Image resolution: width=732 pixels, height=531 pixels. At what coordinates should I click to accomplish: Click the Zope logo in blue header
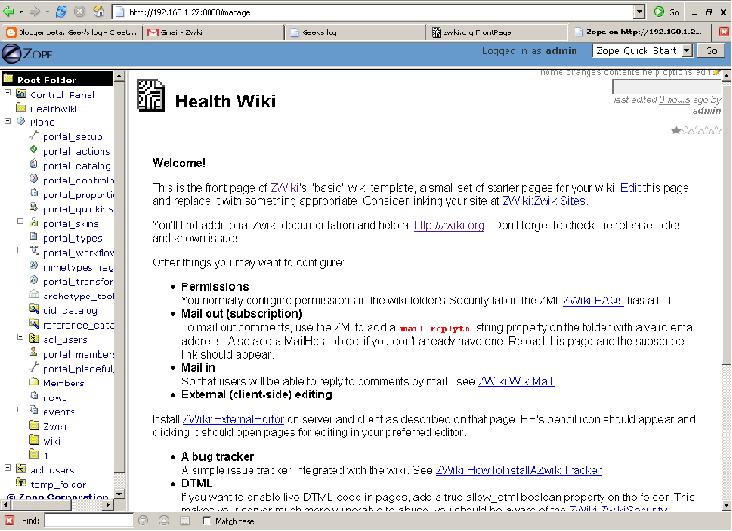(x=27, y=54)
